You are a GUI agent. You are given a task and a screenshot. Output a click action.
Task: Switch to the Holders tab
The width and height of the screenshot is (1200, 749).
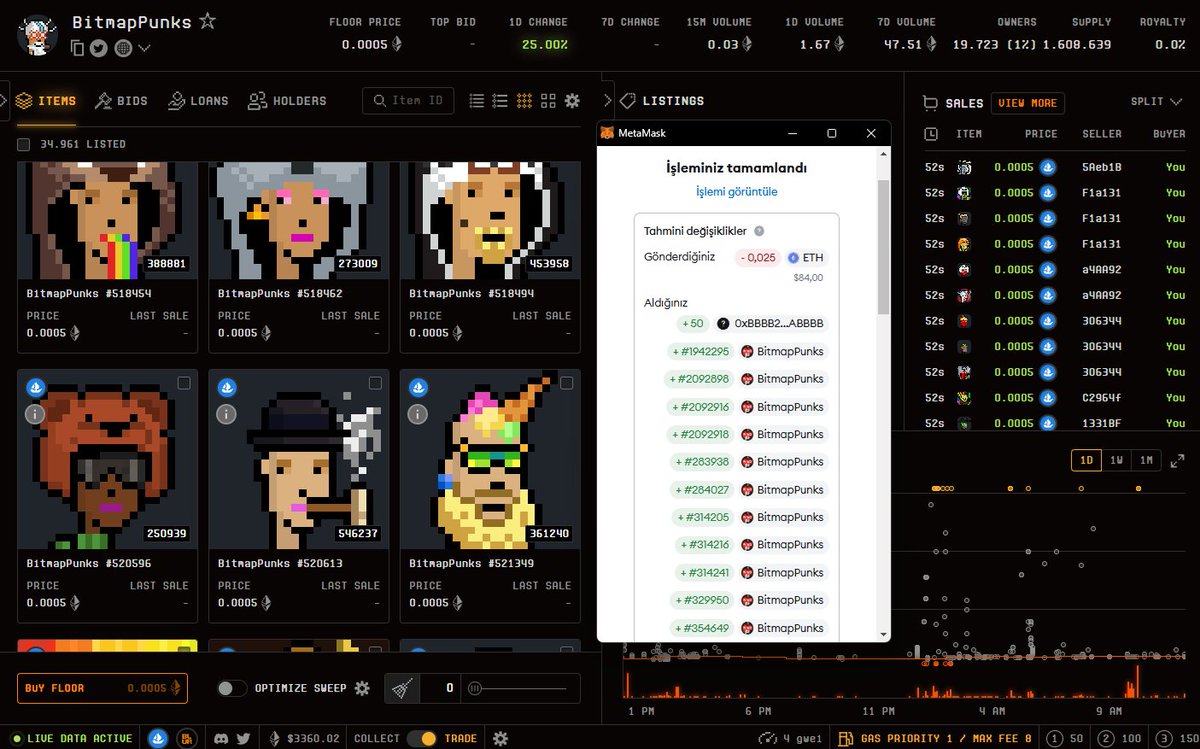(287, 101)
